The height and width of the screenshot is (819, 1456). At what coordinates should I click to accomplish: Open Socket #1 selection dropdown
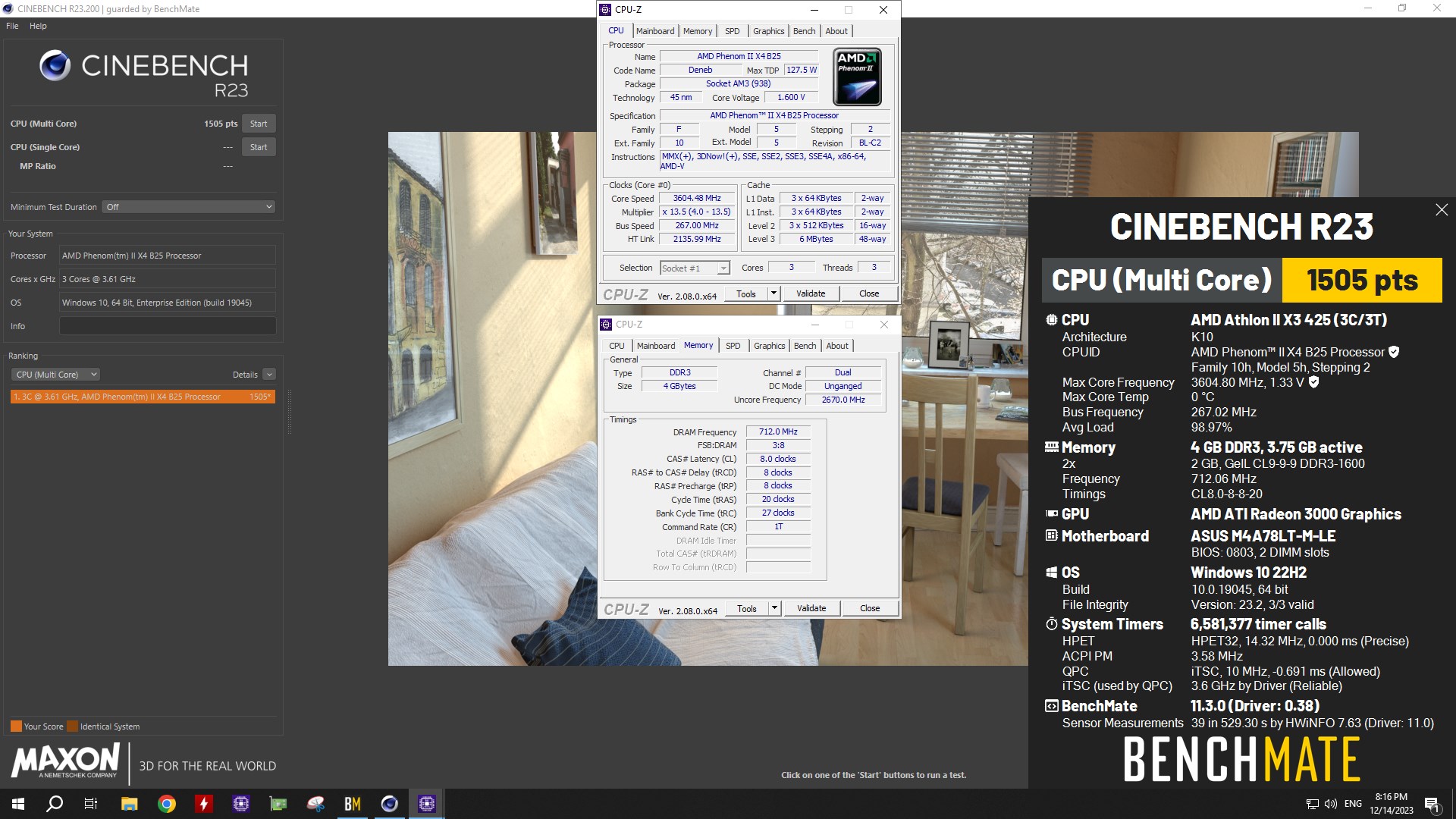pyautogui.click(x=695, y=268)
